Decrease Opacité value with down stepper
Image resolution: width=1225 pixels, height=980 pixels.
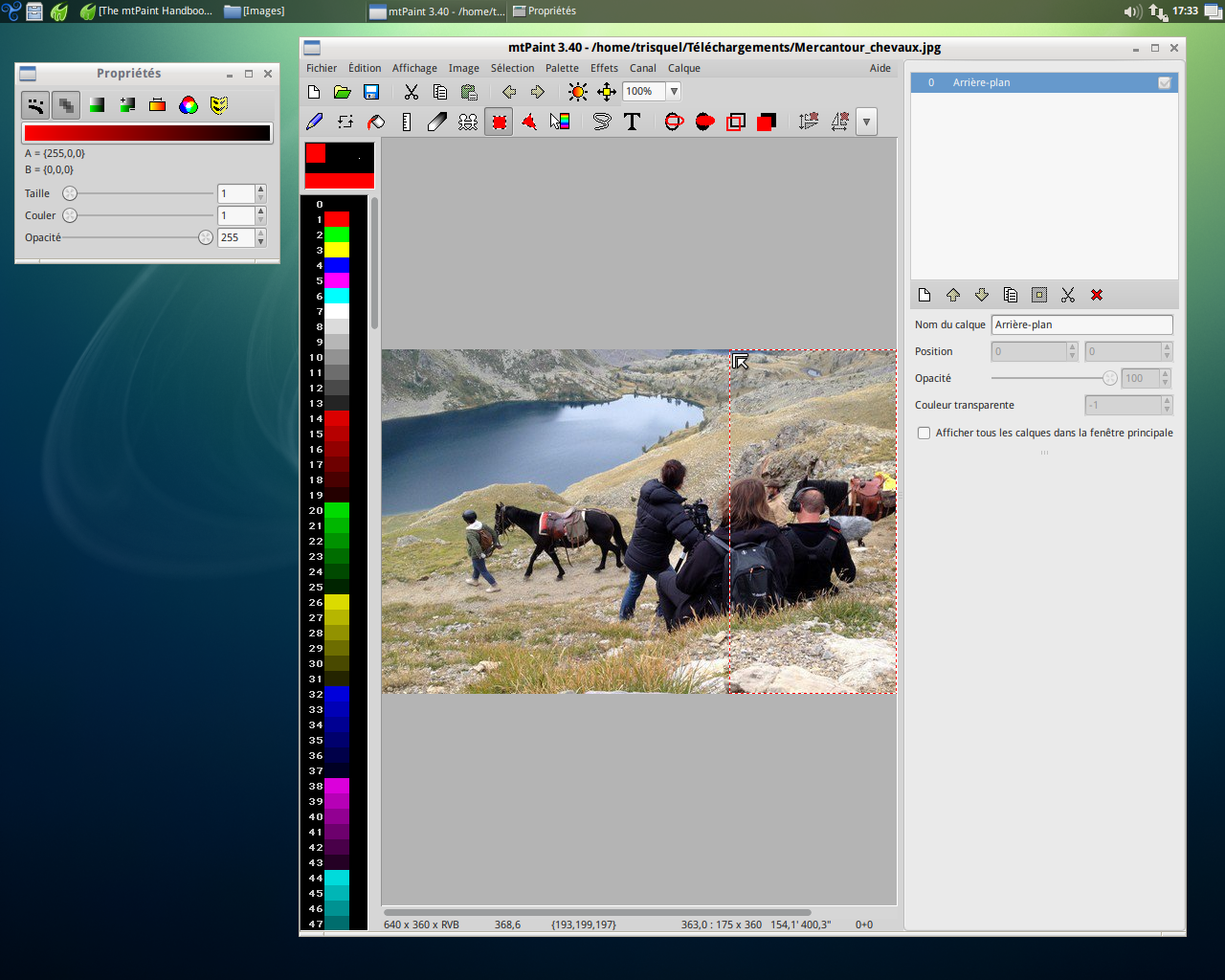click(x=260, y=242)
